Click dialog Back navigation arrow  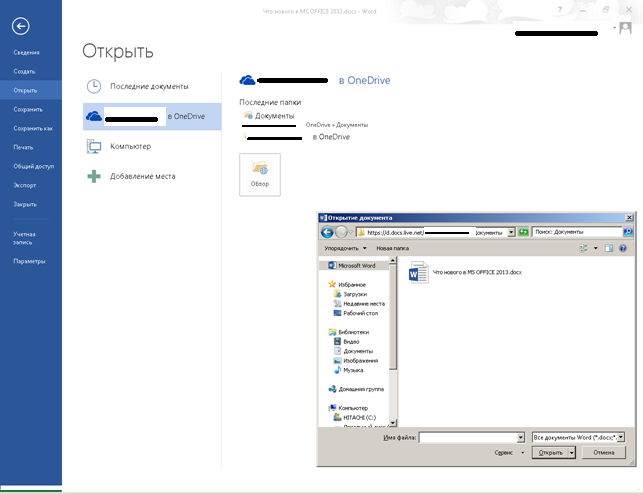327,232
